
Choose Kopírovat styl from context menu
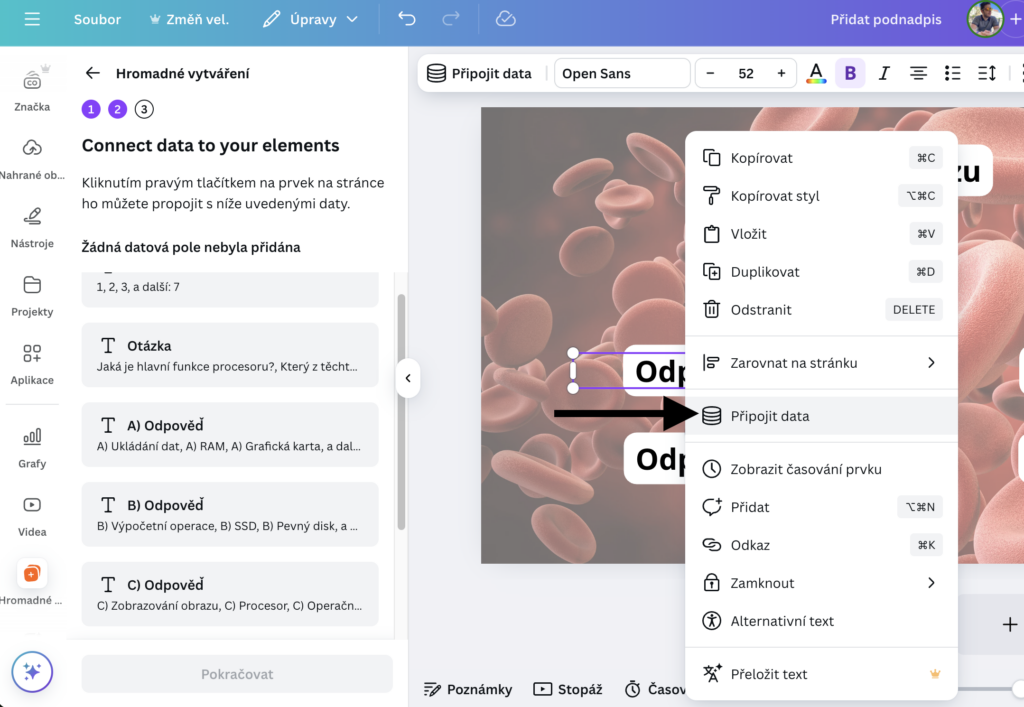(822, 196)
